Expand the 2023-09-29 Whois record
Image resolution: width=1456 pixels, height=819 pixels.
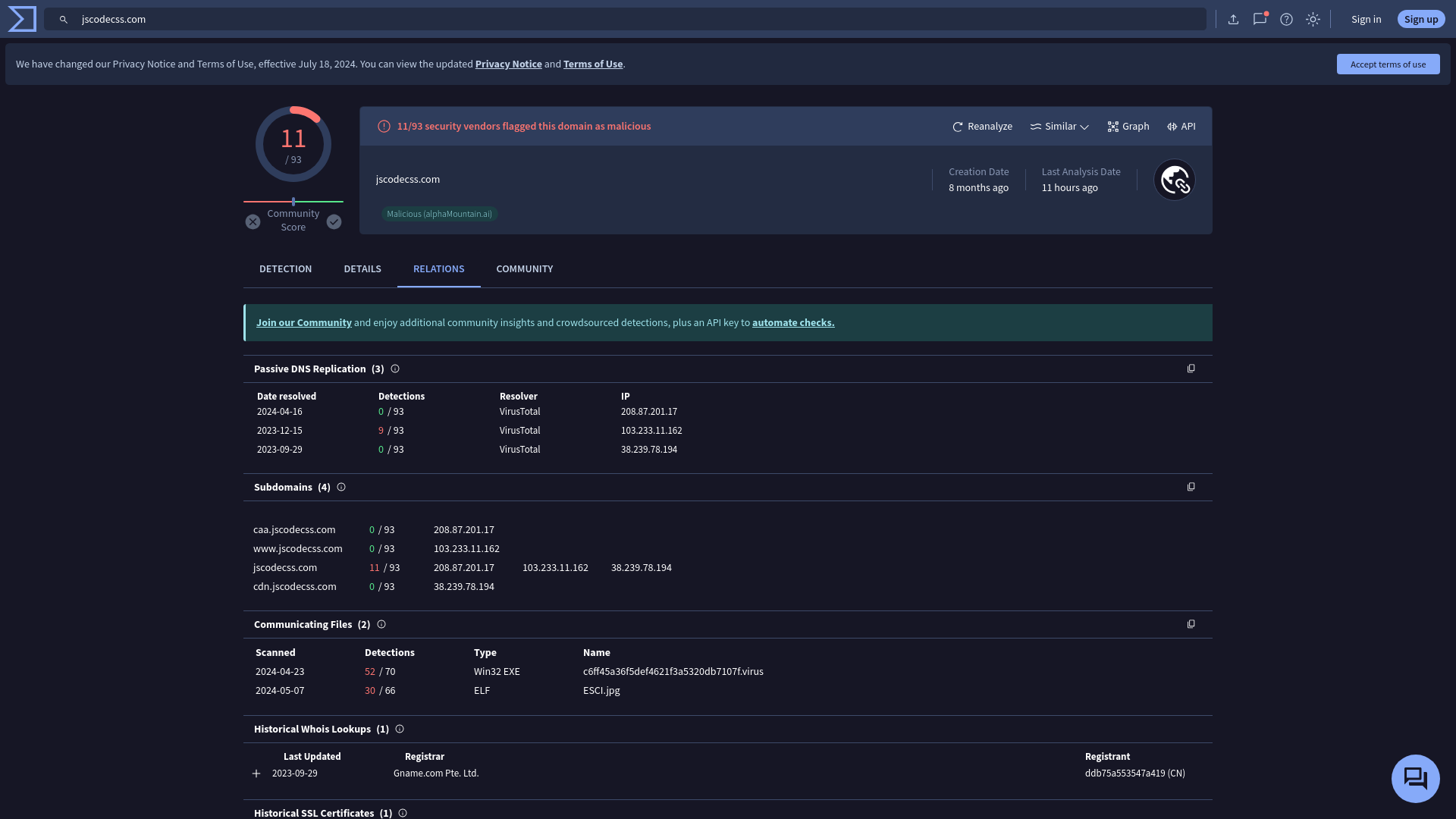[x=256, y=773]
